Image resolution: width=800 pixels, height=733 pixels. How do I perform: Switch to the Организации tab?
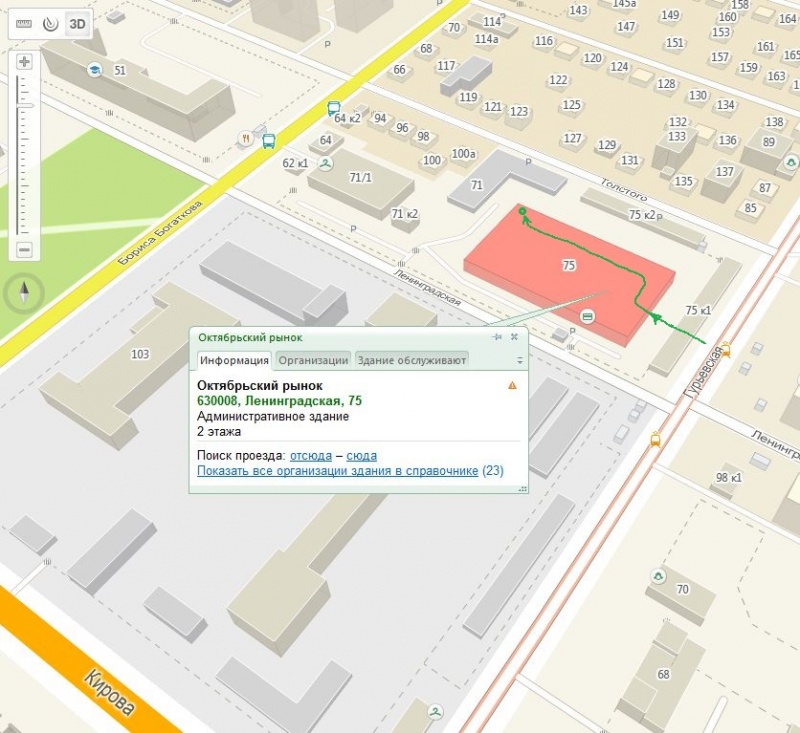tap(313, 360)
